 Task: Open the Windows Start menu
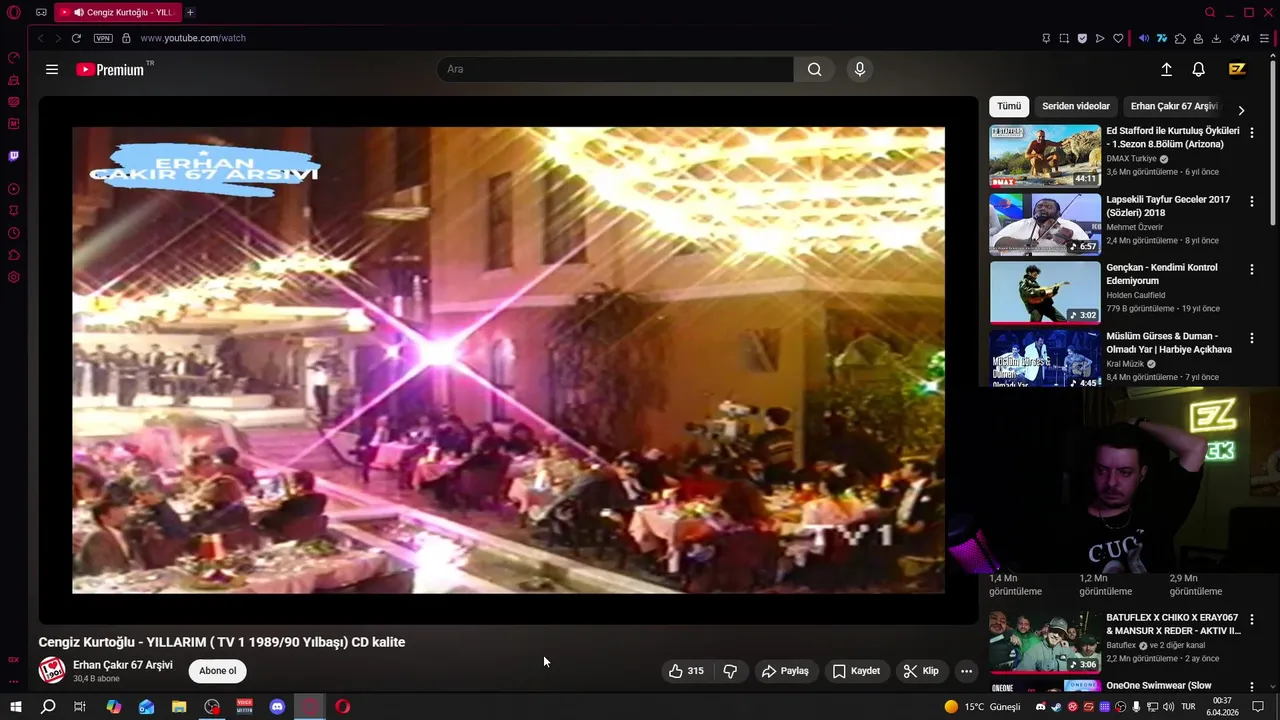15,707
